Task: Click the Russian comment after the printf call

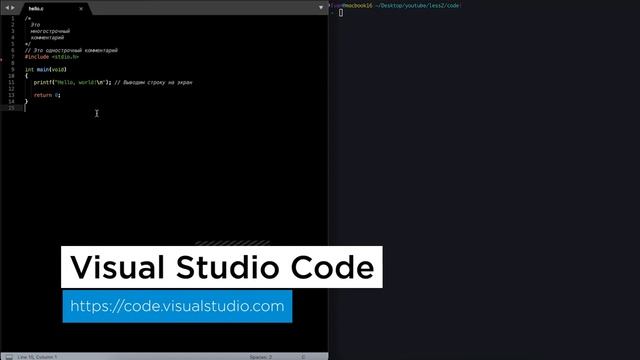Action: click(x=153, y=82)
